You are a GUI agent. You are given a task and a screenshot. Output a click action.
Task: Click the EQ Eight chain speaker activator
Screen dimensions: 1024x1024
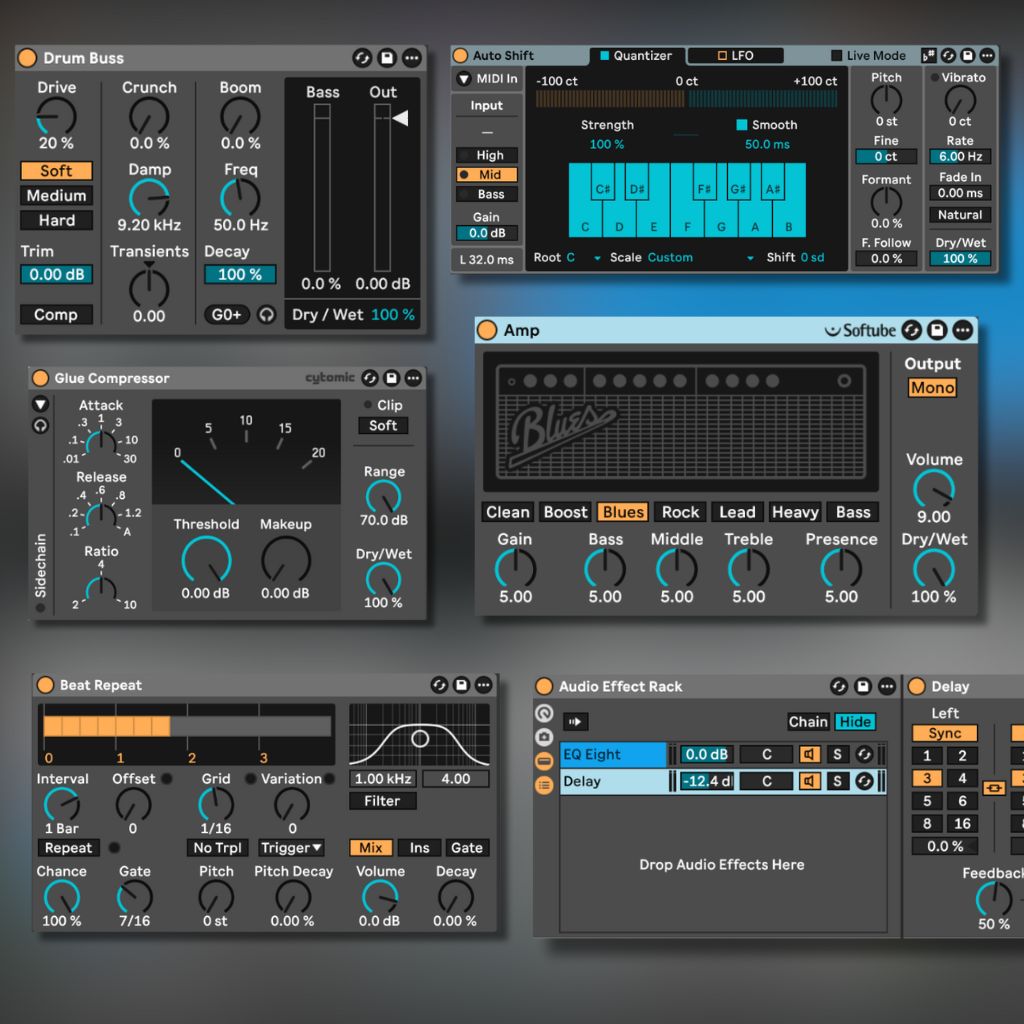coord(810,755)
